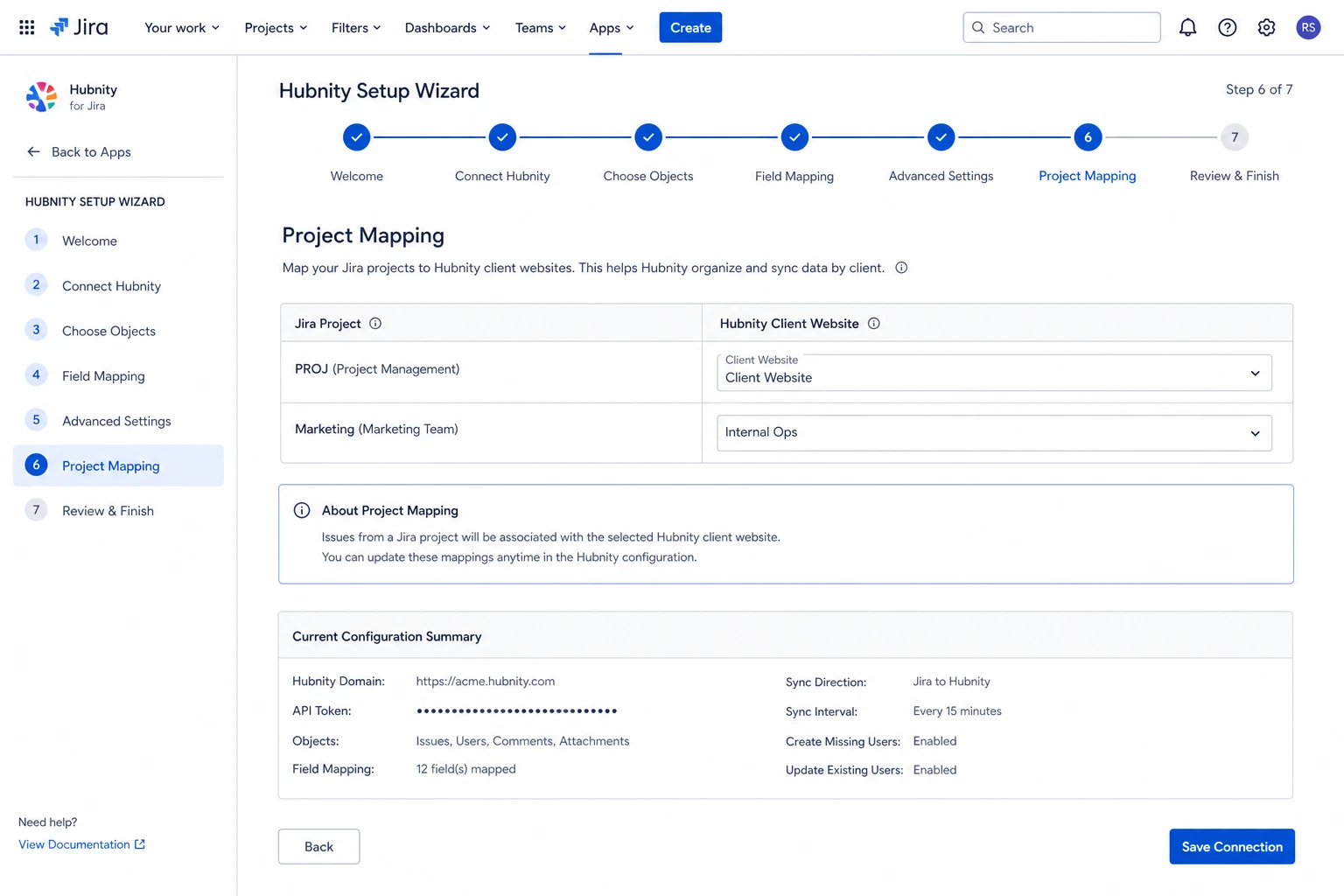The height and width of the screenshot is (896, 1344).
Task: Click the Current Configuration Summary heading
Action: coord(387,636)
